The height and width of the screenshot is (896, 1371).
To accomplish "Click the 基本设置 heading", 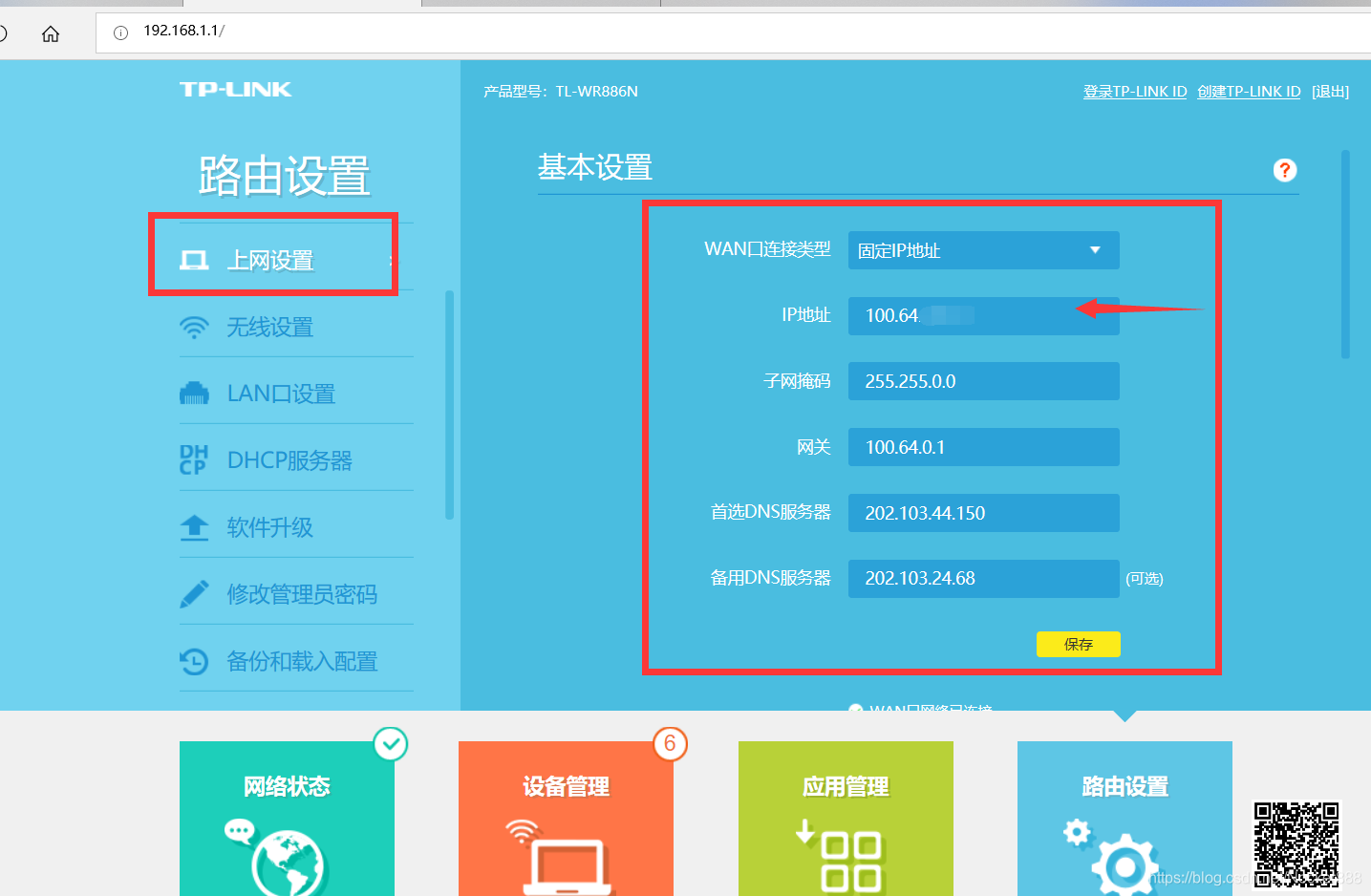I will point(595,167).
